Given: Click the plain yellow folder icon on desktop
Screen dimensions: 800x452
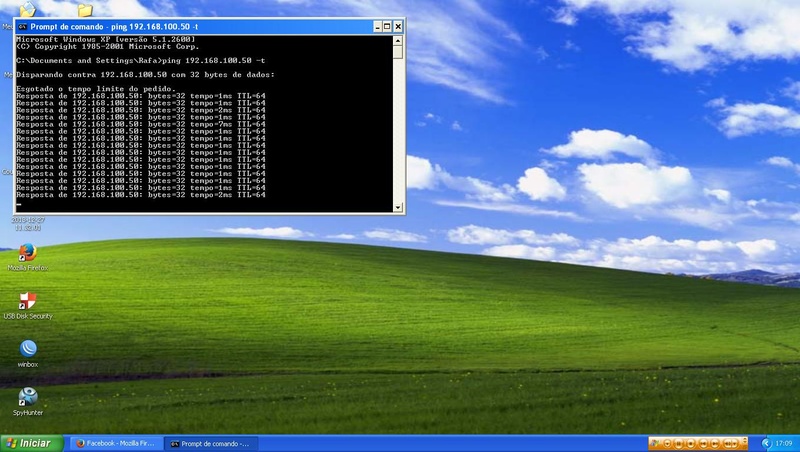Looking at the screenshot, I should point(85,10).
